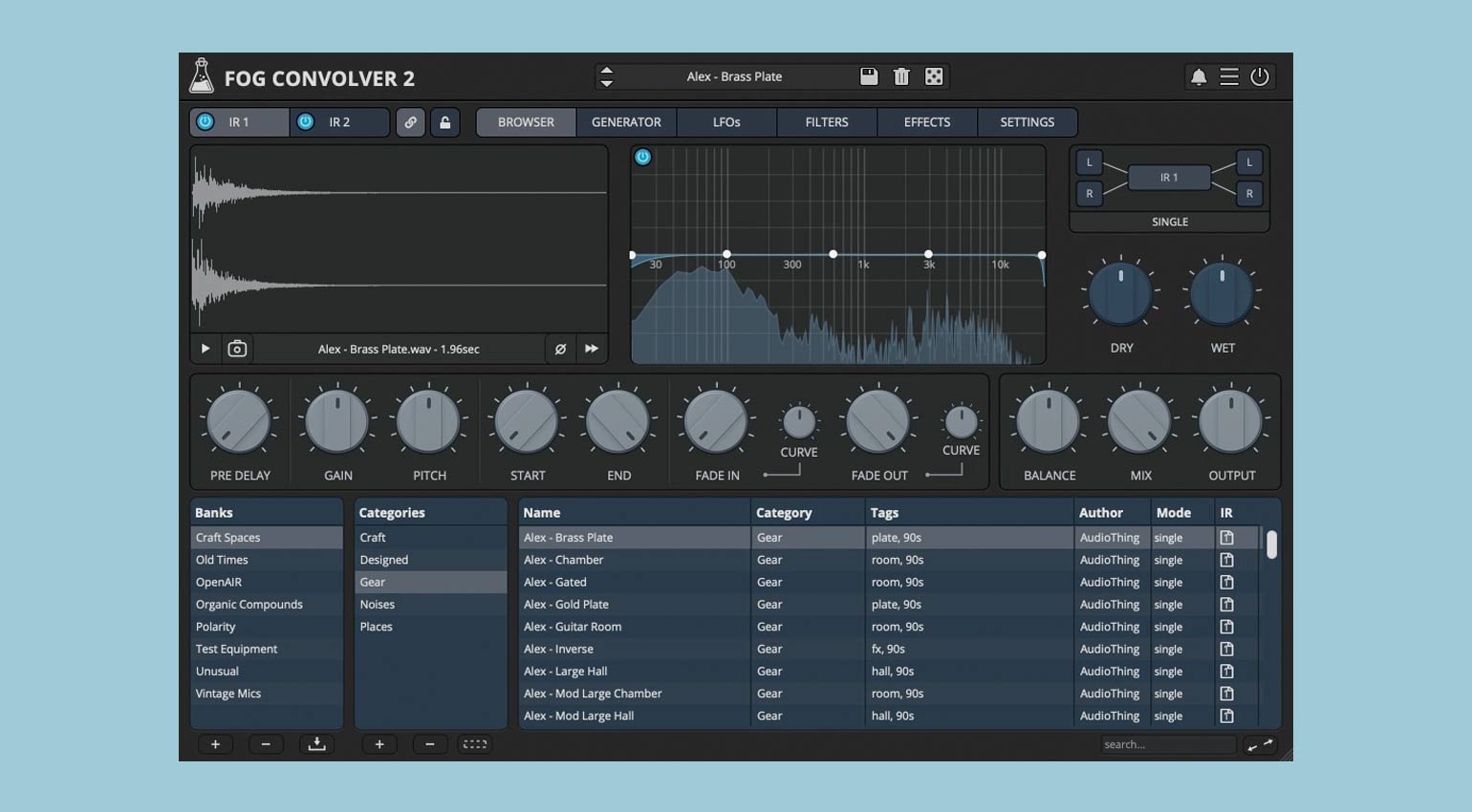This screenshot has height=812, width=1472.
Task: Click the IR link chain icon
Action: [x=410, y=122]
